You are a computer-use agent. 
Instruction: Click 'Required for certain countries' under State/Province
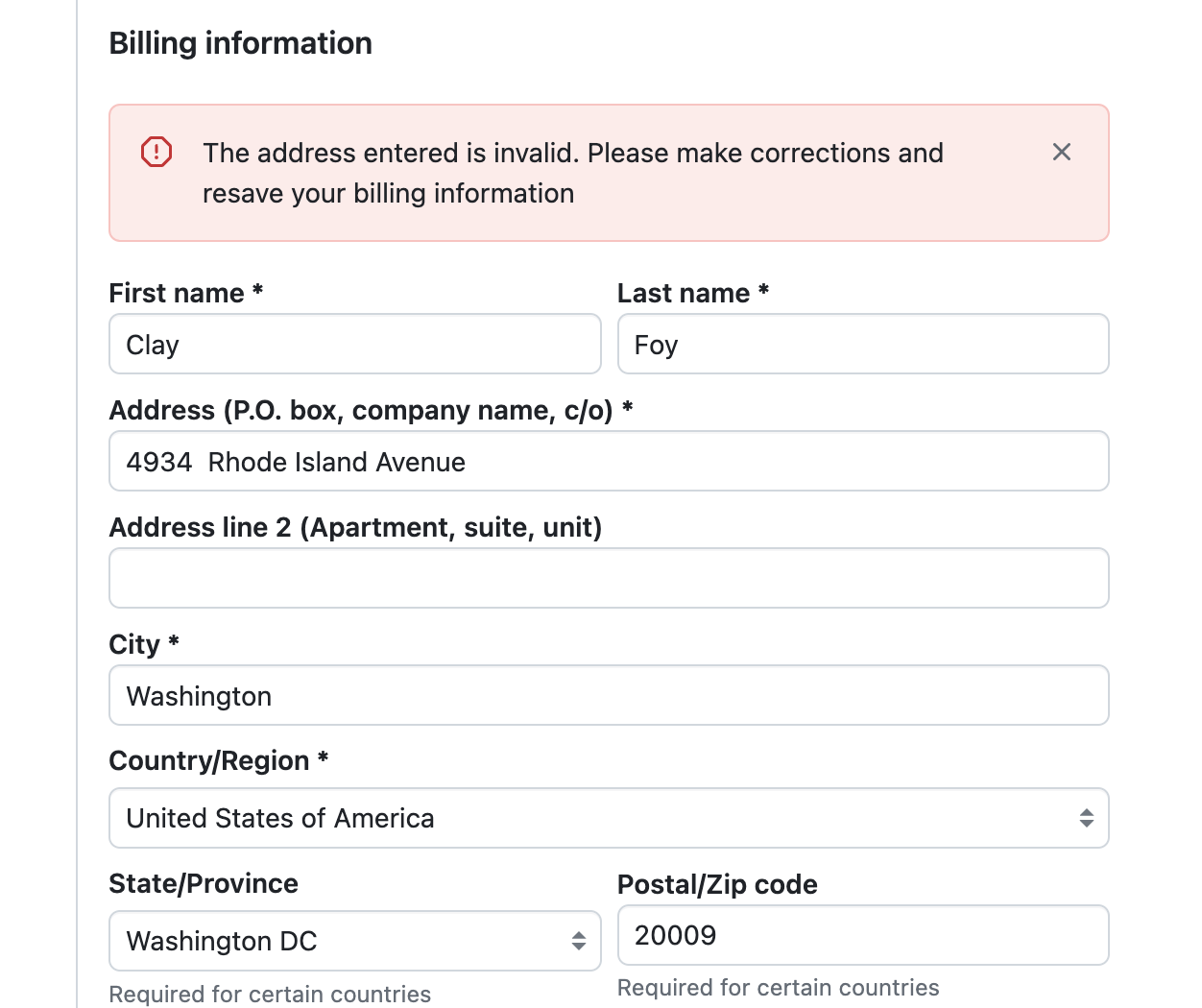pyautogui.click(x=270, y=994)
